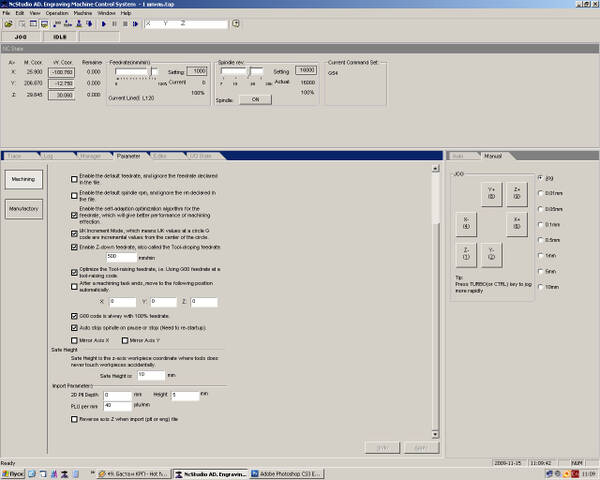Click the Y- (2) jog button
The height and width of the screenshot is (480, 600).
pyautogui.click(x=492, y=254)
